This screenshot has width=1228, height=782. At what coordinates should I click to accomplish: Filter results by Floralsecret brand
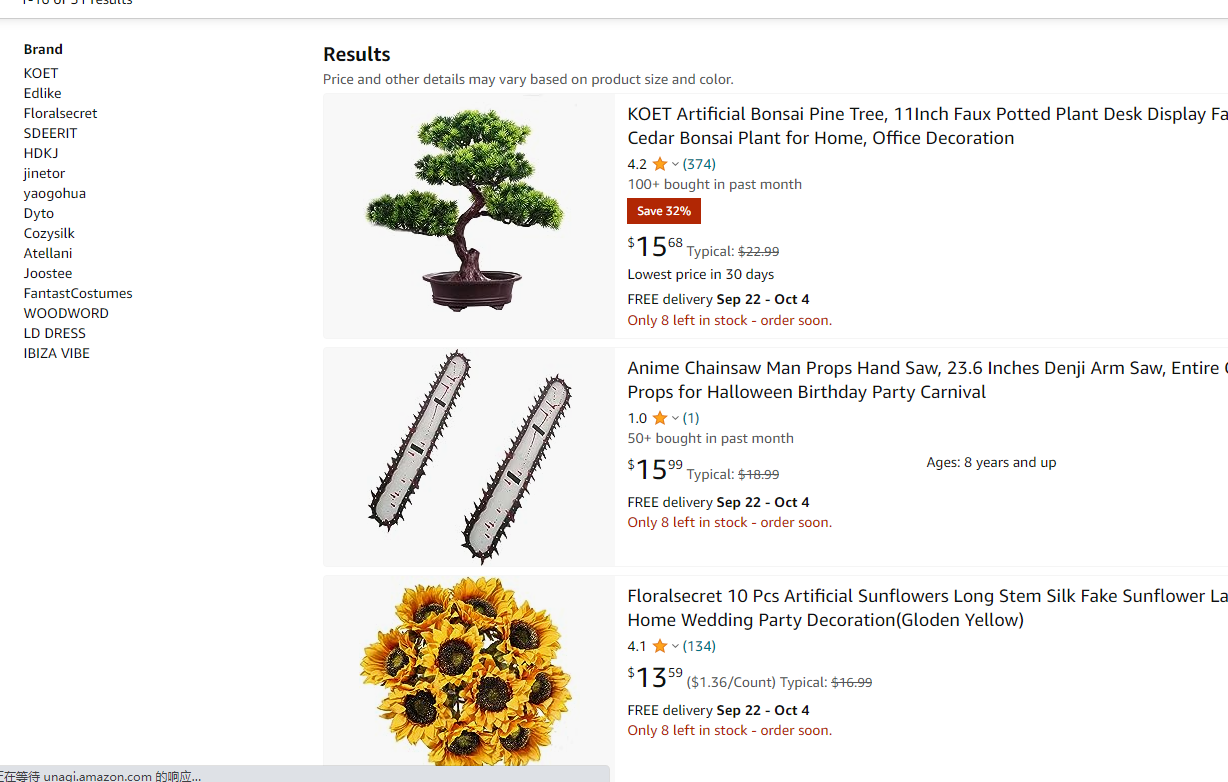(60, 113)
